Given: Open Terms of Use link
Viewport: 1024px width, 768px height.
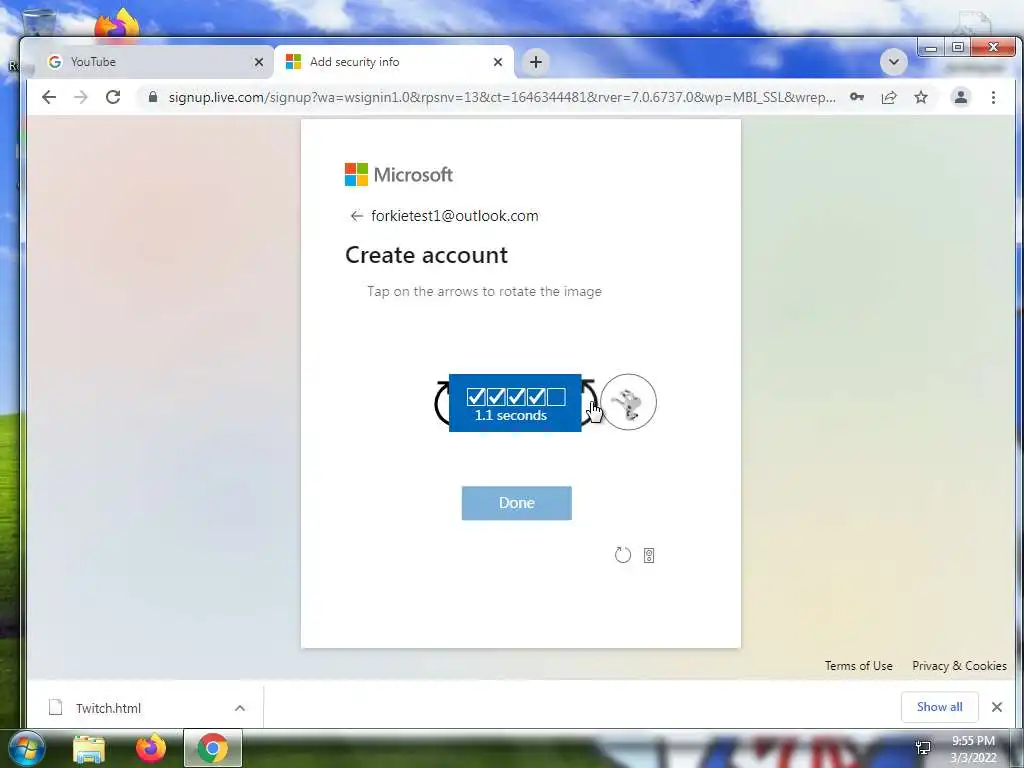Looking at the screenshot, I should [858, 665].
